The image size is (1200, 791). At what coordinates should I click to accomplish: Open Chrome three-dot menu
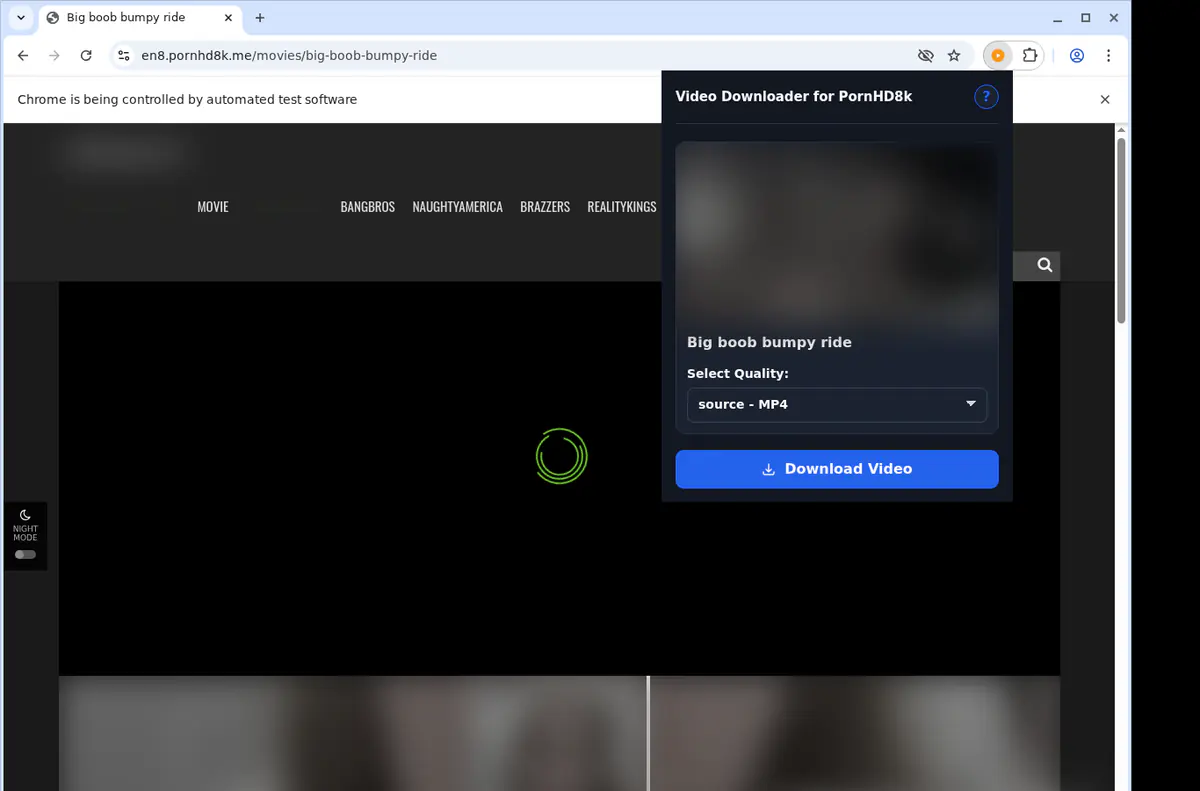point(1108,56)
